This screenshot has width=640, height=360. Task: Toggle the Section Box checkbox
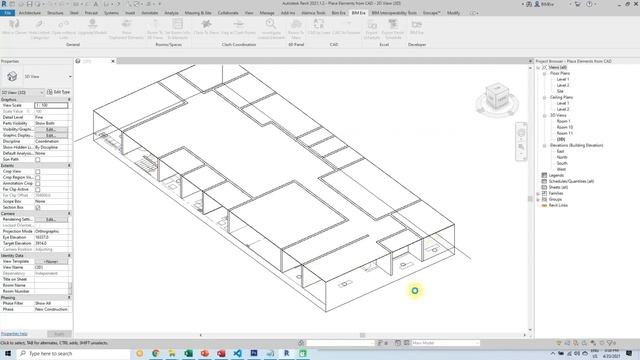click(38, 208)
